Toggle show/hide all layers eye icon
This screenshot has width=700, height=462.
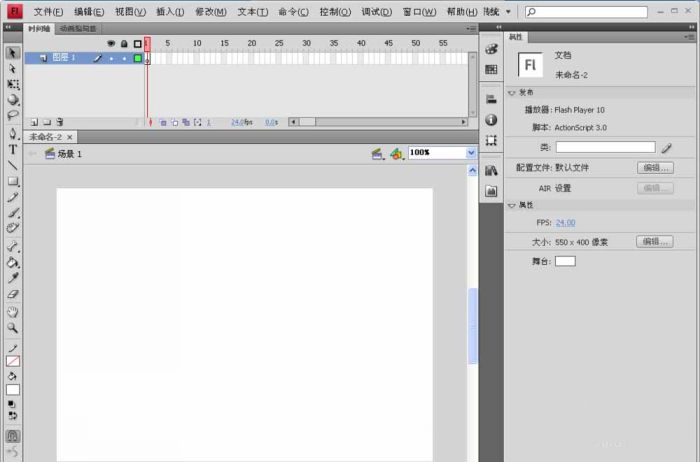(111, 44)
